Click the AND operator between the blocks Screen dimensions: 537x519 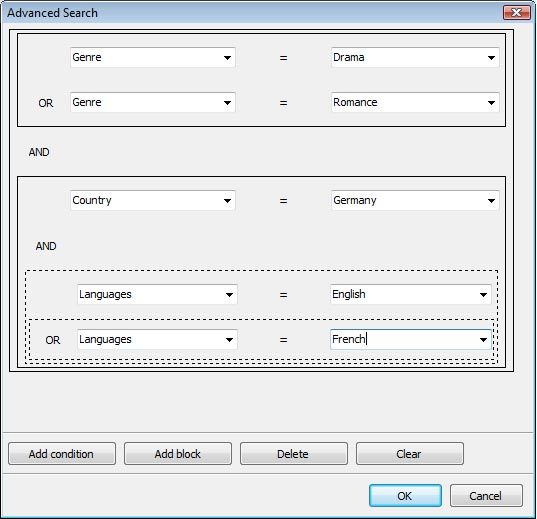click(x=39, y=152)
